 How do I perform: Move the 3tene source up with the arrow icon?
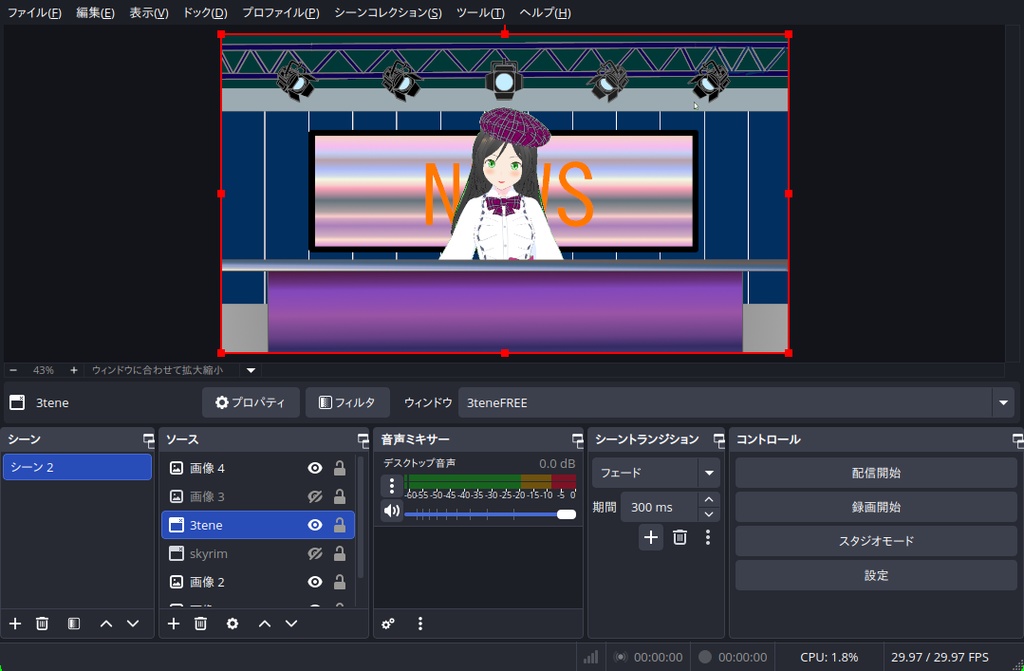(264, 623)
